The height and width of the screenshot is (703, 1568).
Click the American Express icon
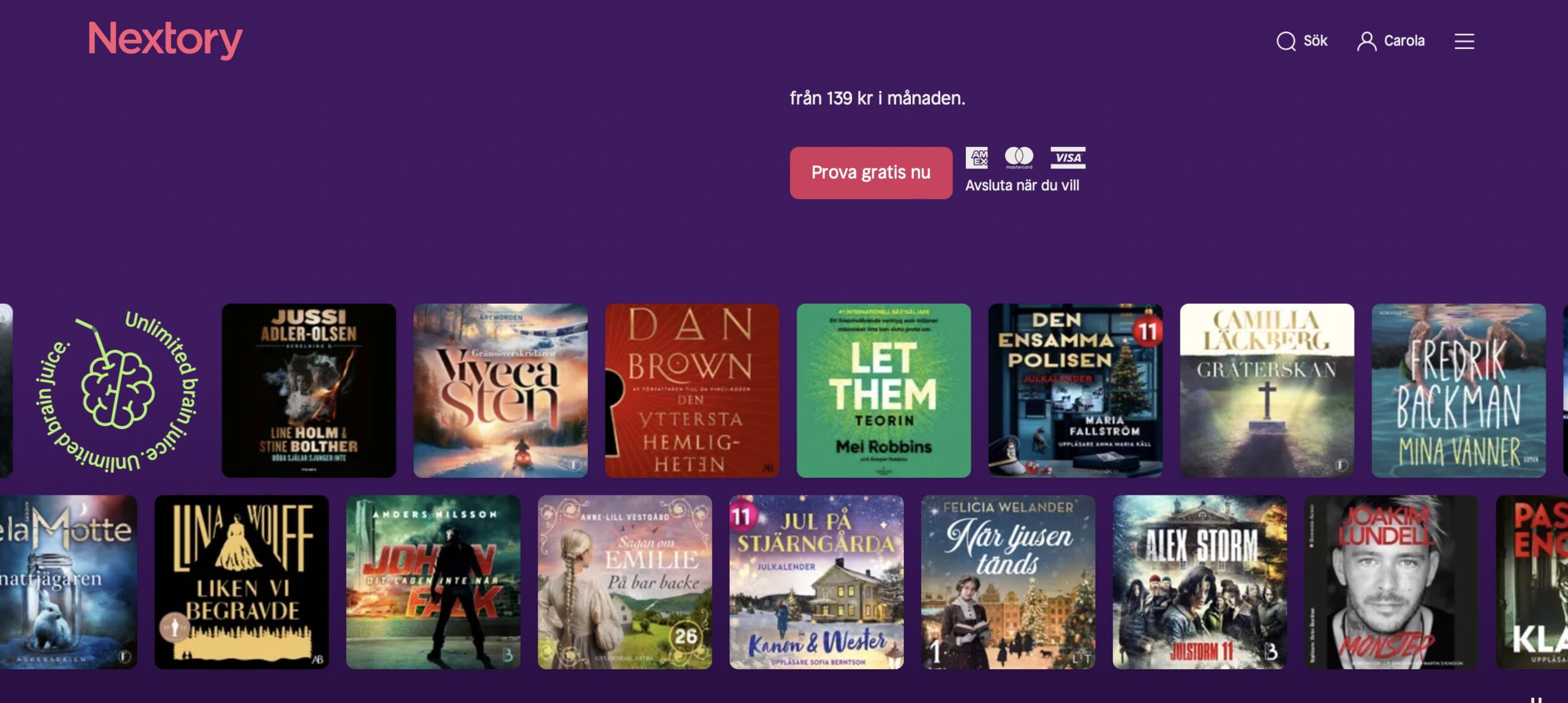(977, 157)
